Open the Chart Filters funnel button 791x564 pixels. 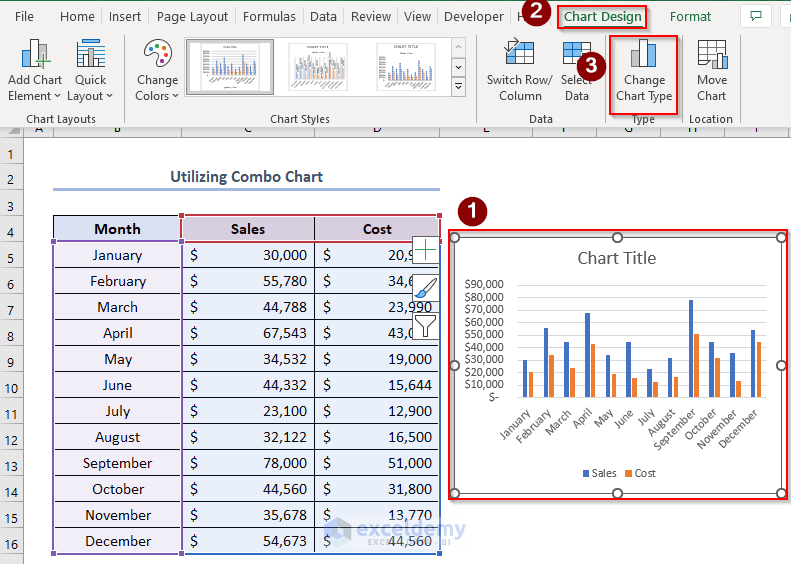point(426,325)
